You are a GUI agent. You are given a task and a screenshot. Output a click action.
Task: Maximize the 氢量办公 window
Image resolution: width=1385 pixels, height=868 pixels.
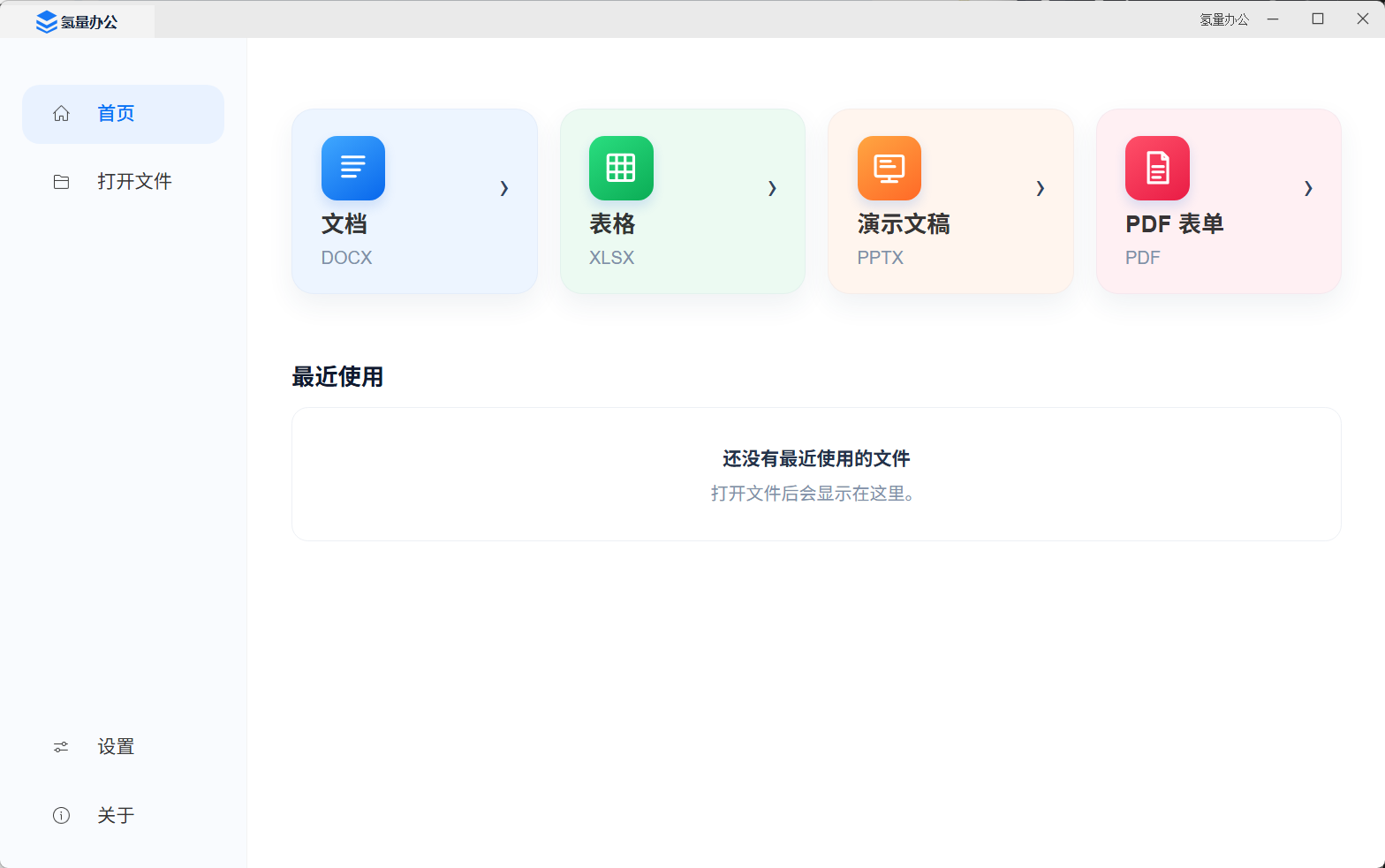coord(1318,19)
